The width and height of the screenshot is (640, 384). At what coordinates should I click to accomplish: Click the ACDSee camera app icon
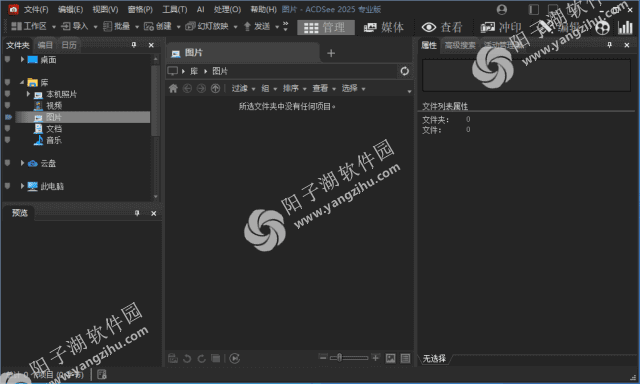13,9
